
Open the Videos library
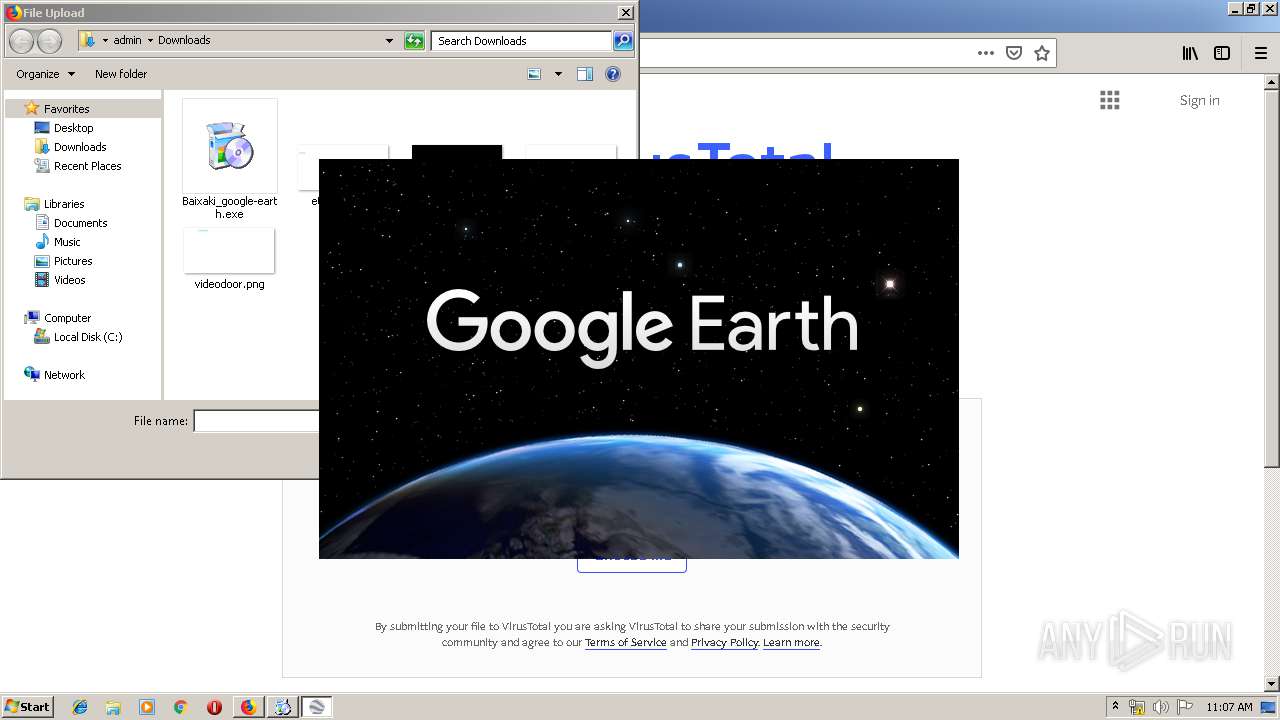click(69, 280)
